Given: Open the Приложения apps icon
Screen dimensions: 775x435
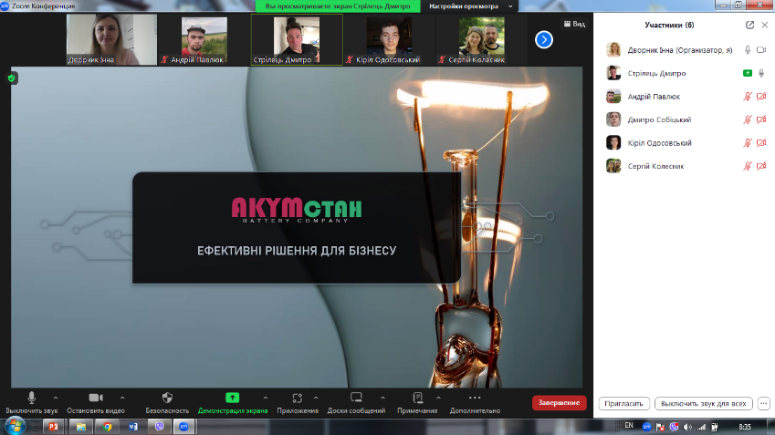Looking at the screenshot, I should (x=297, y=397).
